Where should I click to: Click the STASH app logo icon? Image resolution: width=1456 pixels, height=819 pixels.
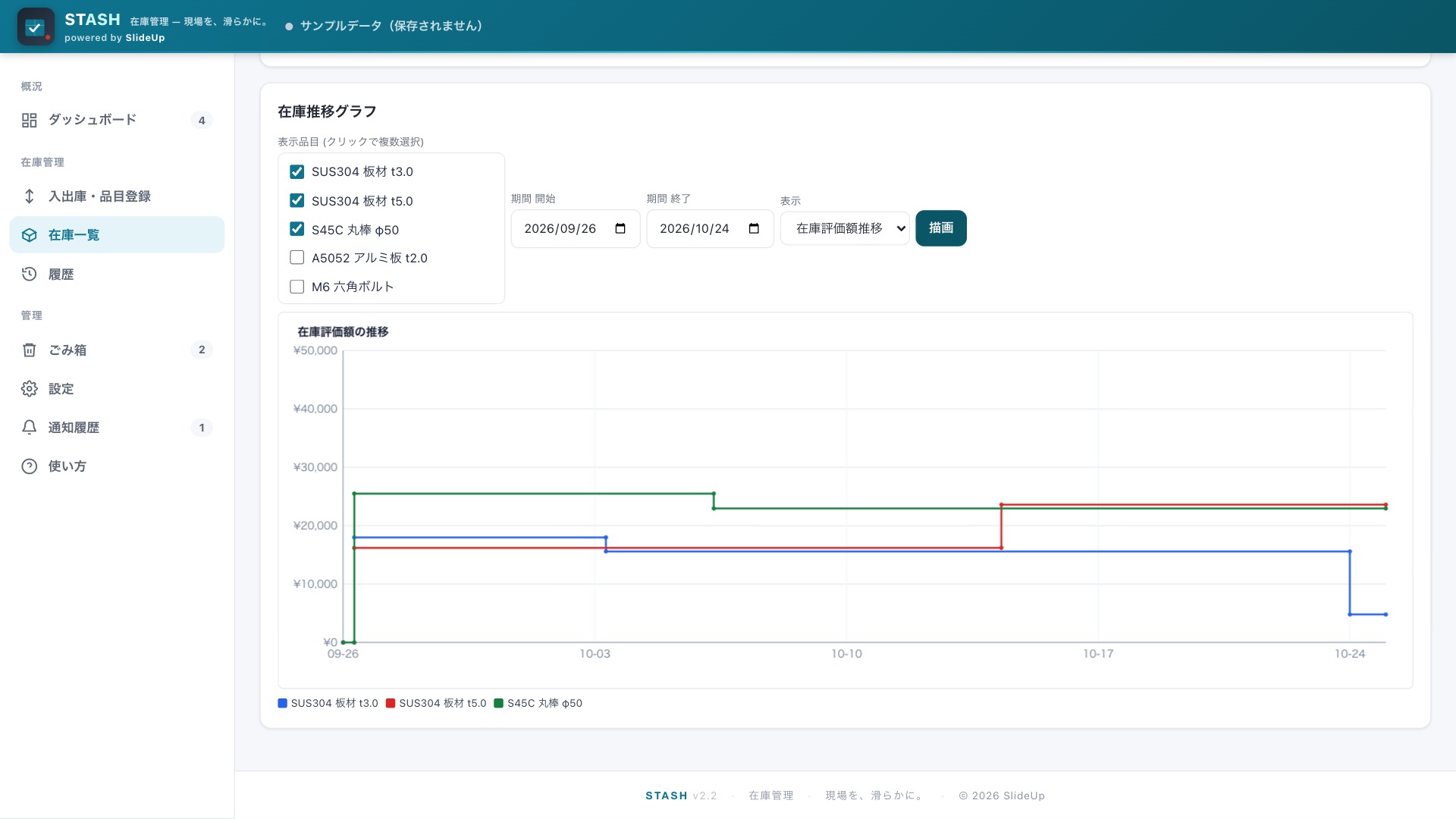pyautogui.click(x=36, y=27)
